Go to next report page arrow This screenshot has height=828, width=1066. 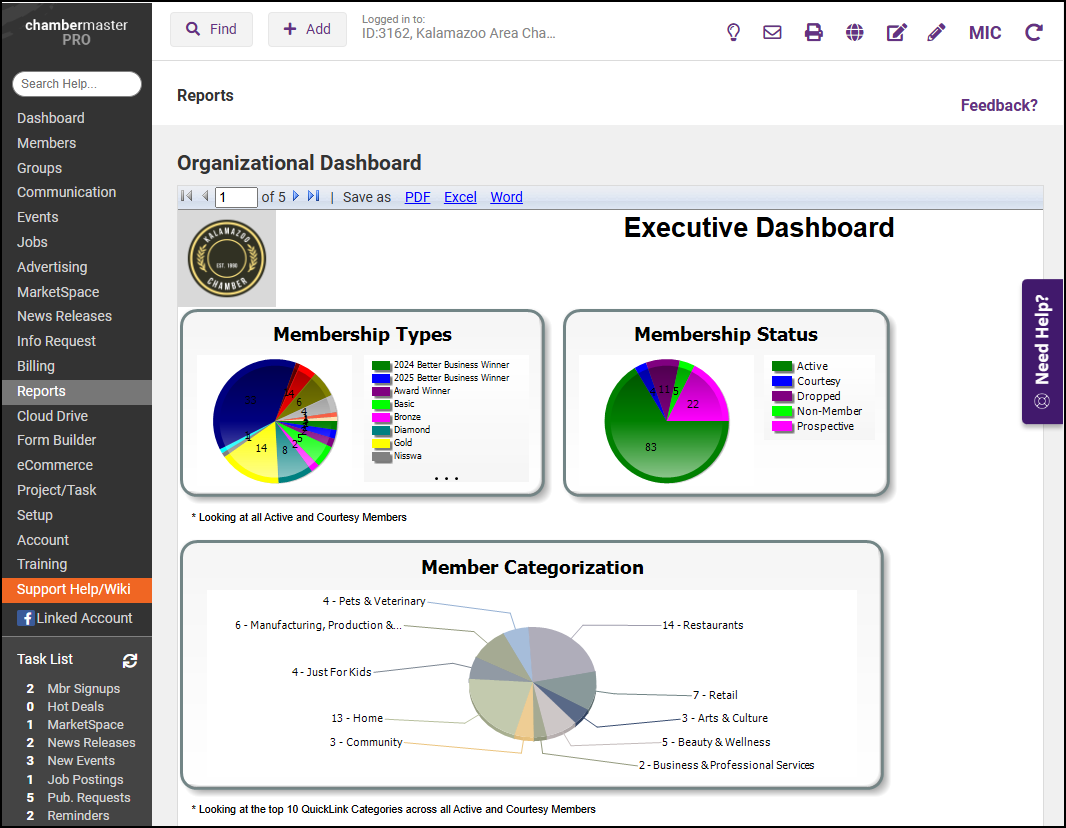click(x=296, y=197)
